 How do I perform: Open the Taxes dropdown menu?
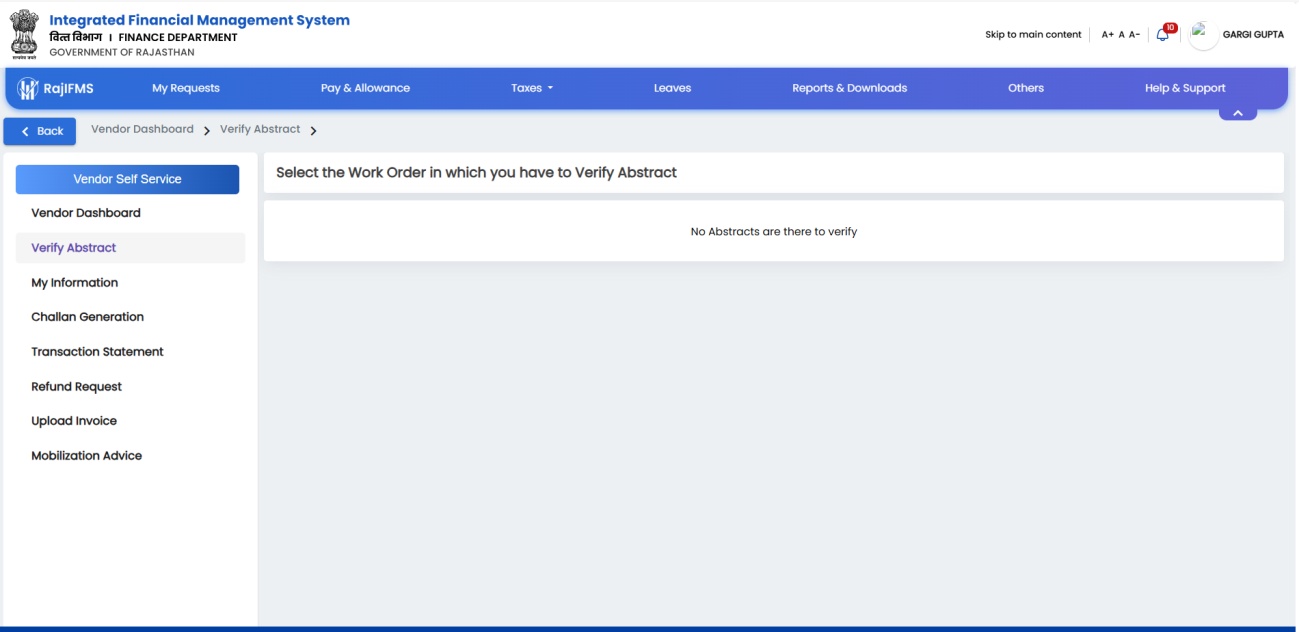click(531, 88)
